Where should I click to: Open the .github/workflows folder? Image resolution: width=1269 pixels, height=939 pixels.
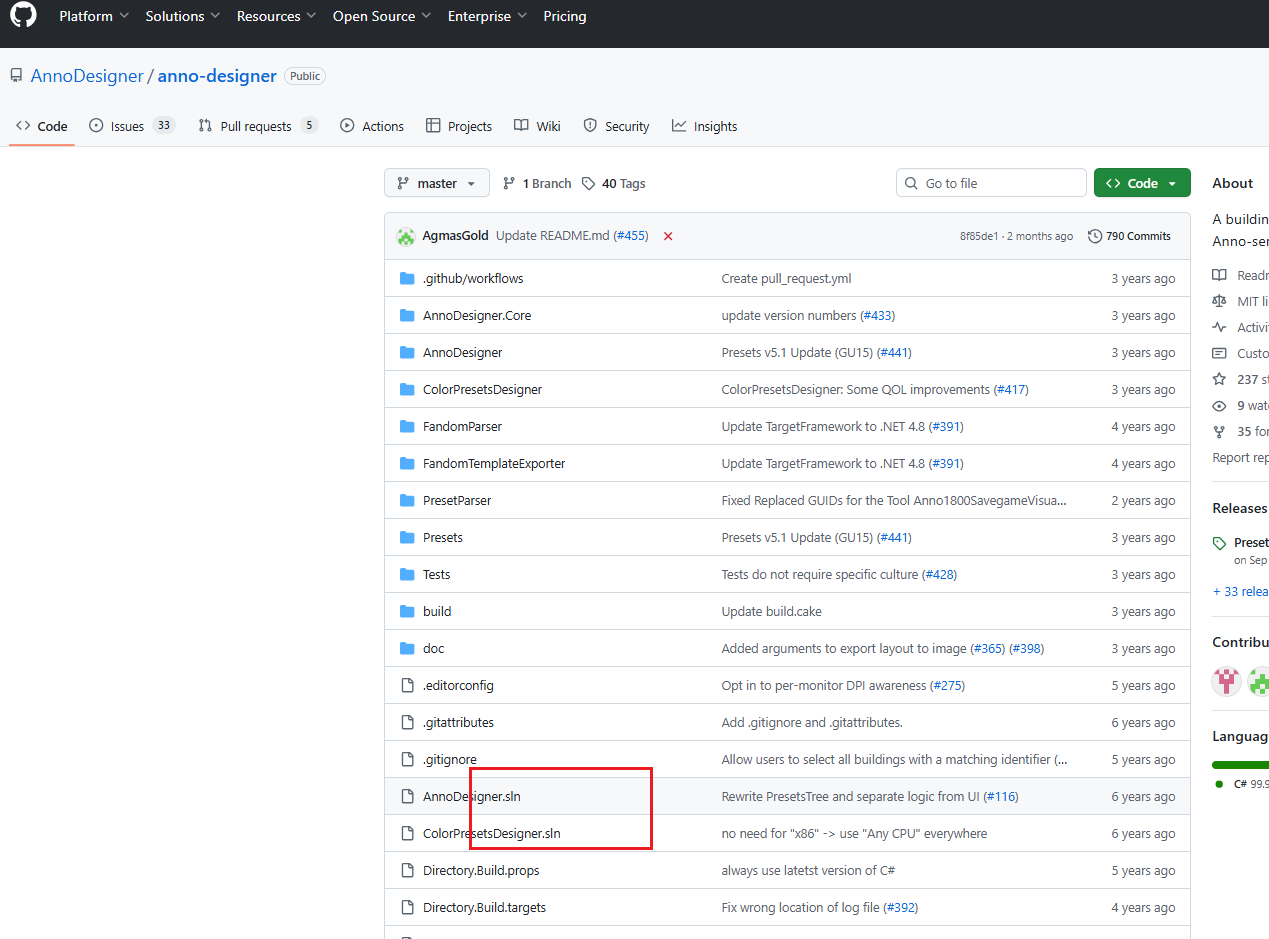click(473, 278)
